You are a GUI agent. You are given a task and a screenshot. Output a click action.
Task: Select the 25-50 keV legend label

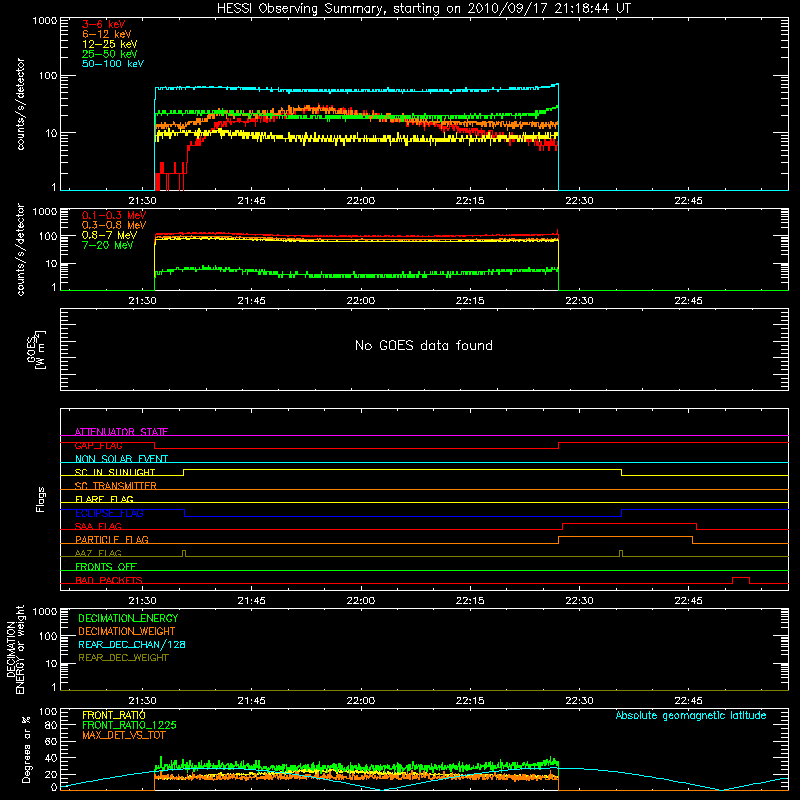110,54
